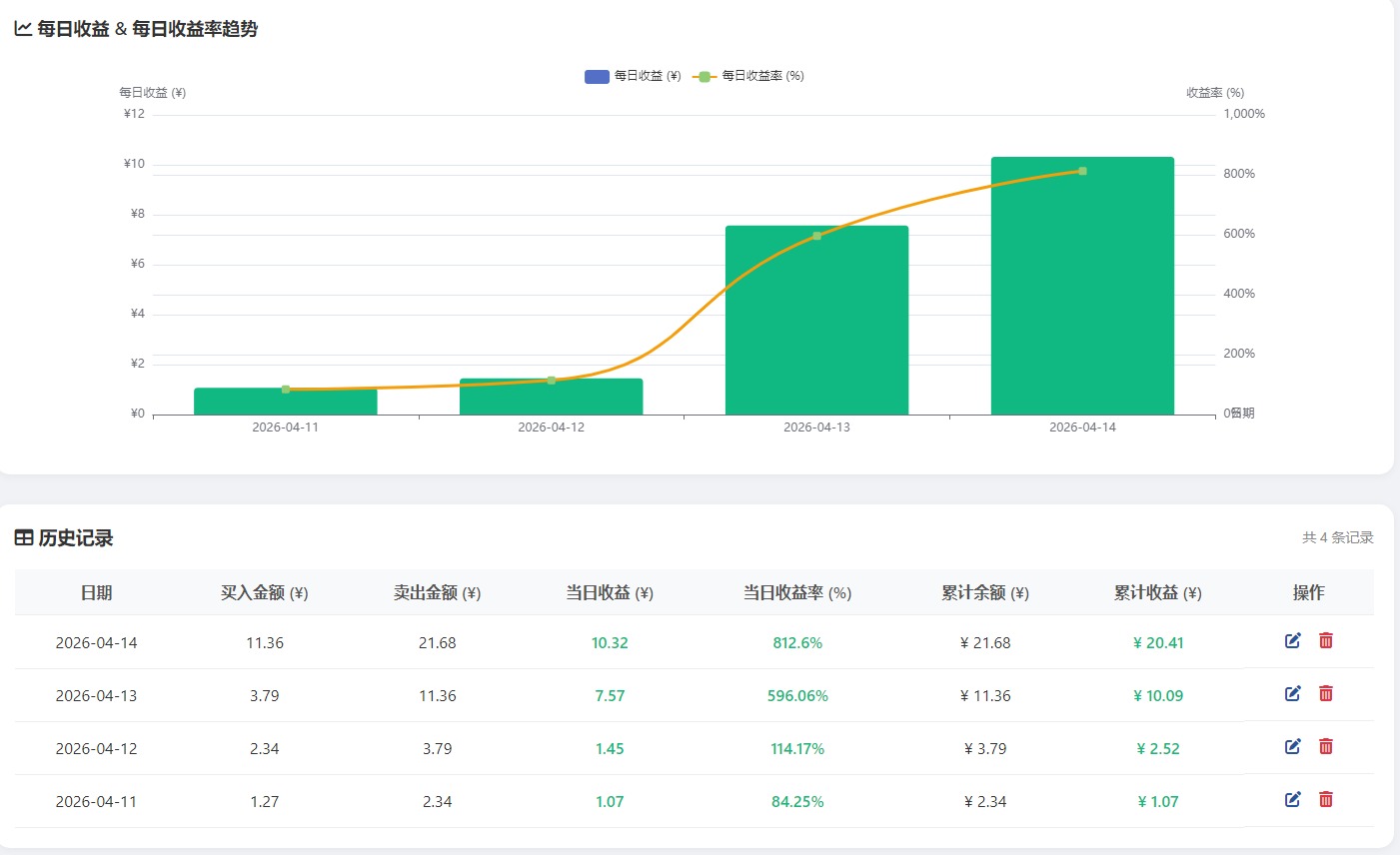Toggle 每日收益率 line in chart legend
This screenshot has height=855, width=1400.
(749, 77)
